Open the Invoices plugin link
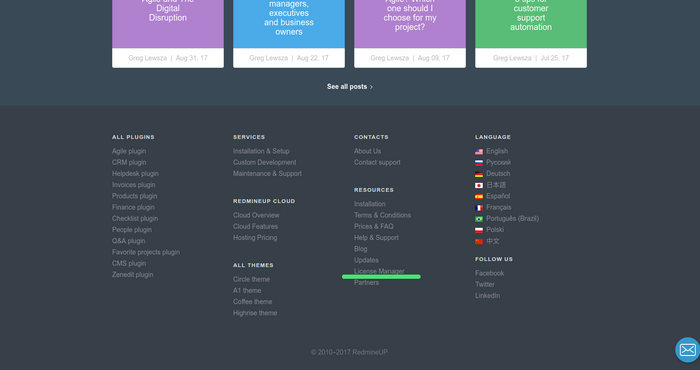This screenshot has height=370, width=700. 133,185
